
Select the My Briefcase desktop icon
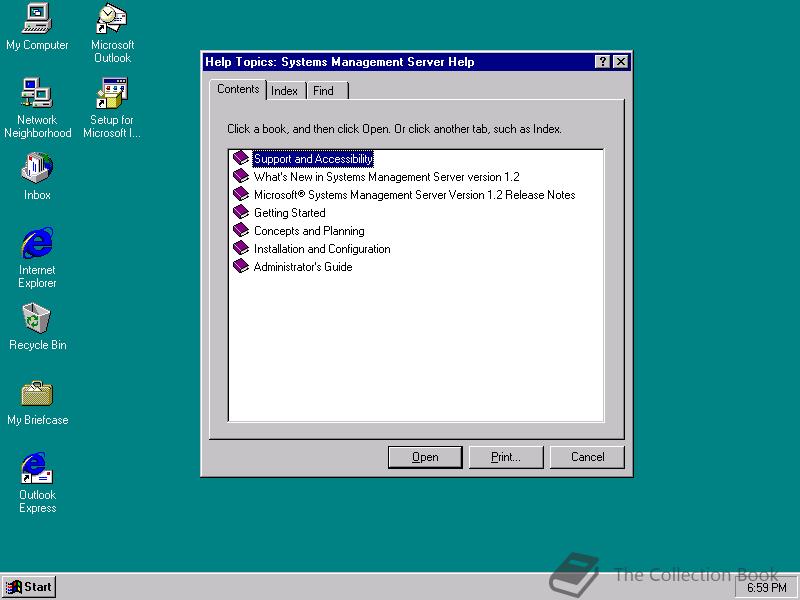click(37, 403)
